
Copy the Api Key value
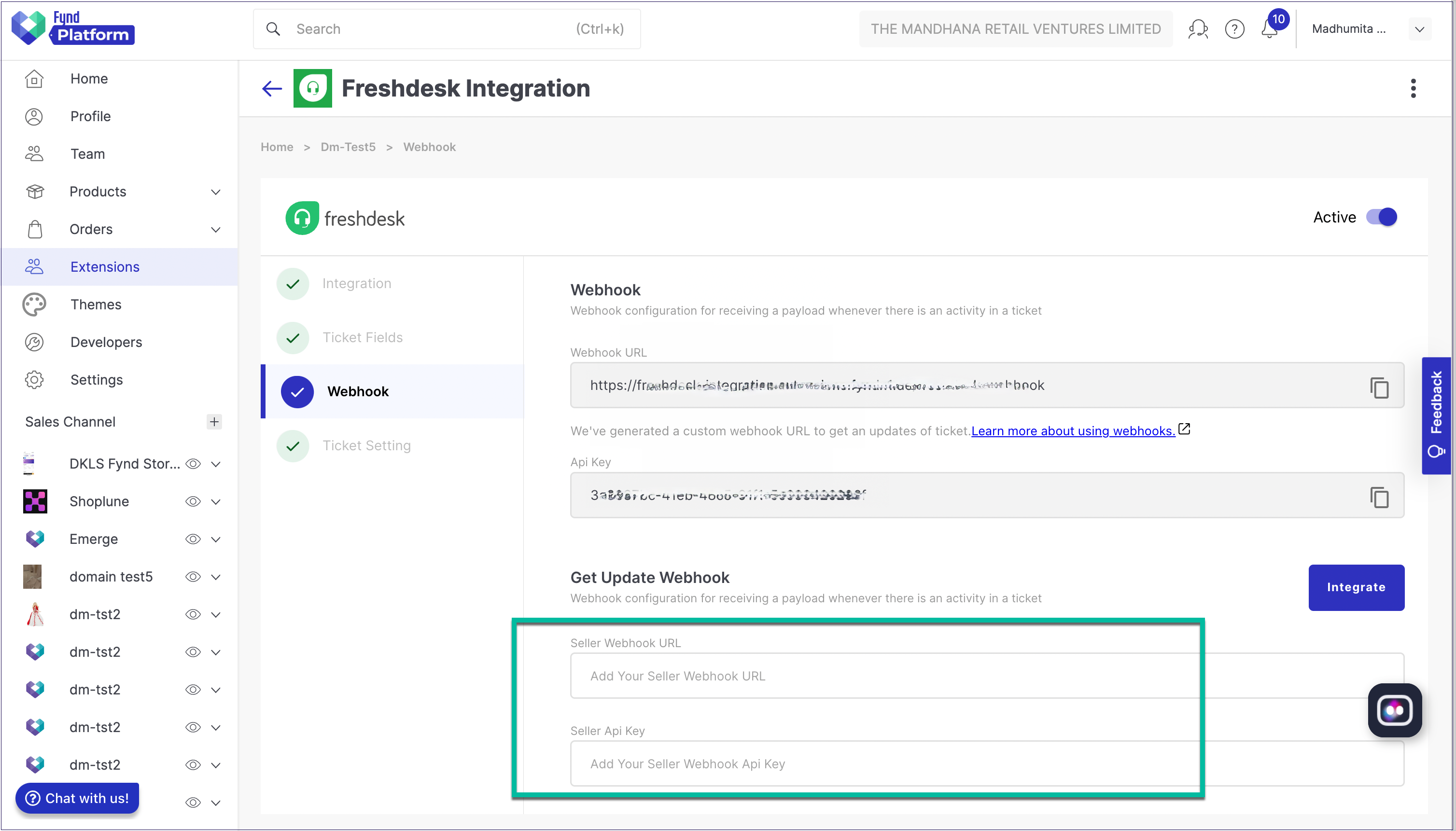click(x=1379, y=497)
